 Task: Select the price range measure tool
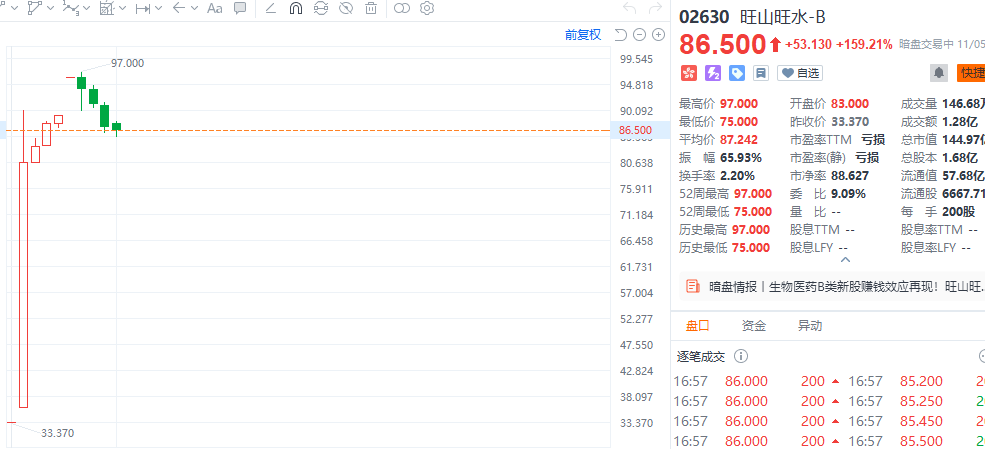143,8
